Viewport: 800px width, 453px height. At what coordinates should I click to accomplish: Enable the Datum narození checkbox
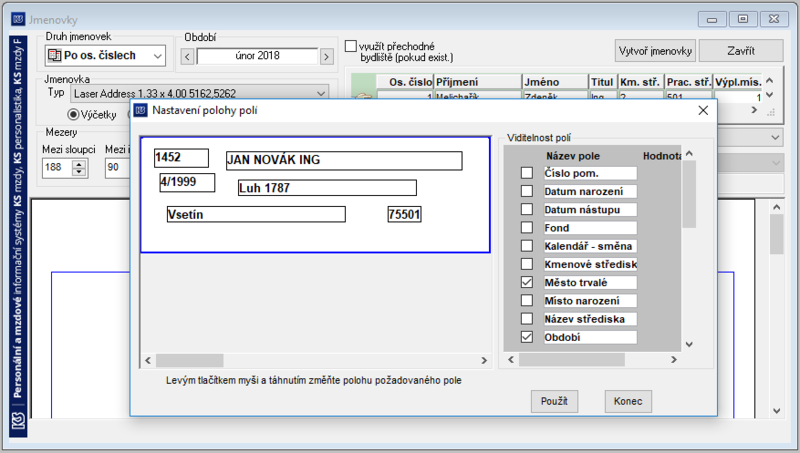(527, 191)
